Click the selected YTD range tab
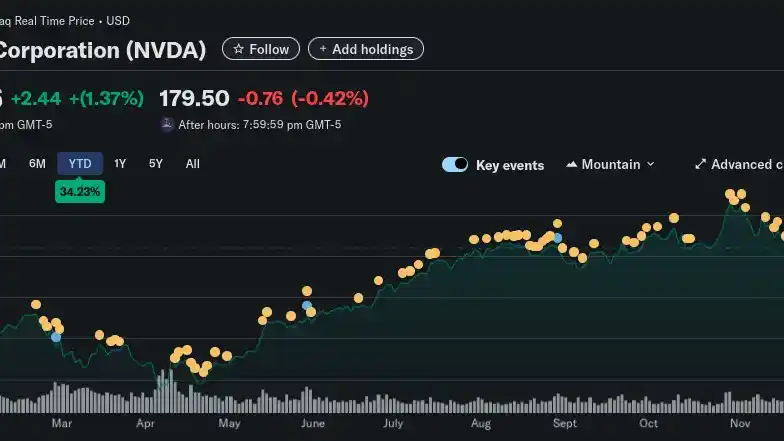The image size is (784, 441). [80, 163]
